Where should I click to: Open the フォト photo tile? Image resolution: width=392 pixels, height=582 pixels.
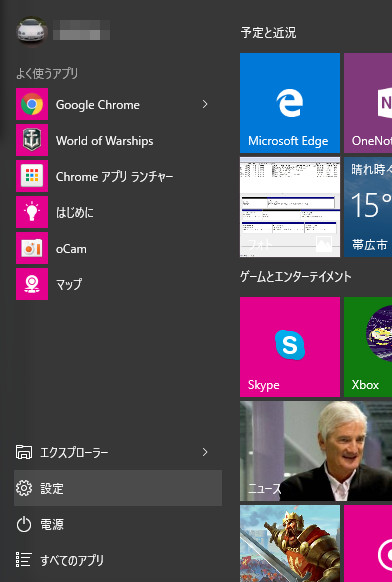(290, 207)
